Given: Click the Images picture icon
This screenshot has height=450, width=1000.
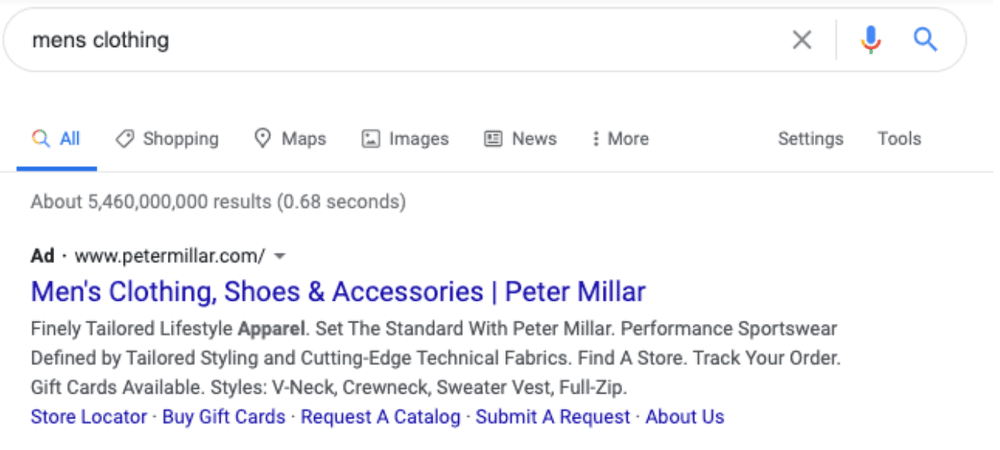Looking at the screenshot, I should tap(371, 138).
